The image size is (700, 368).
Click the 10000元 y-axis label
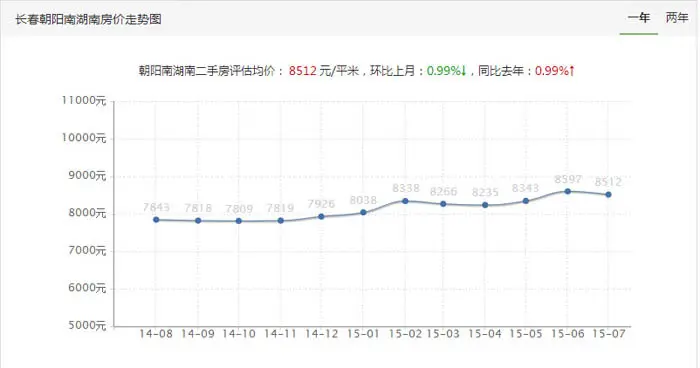84,138
